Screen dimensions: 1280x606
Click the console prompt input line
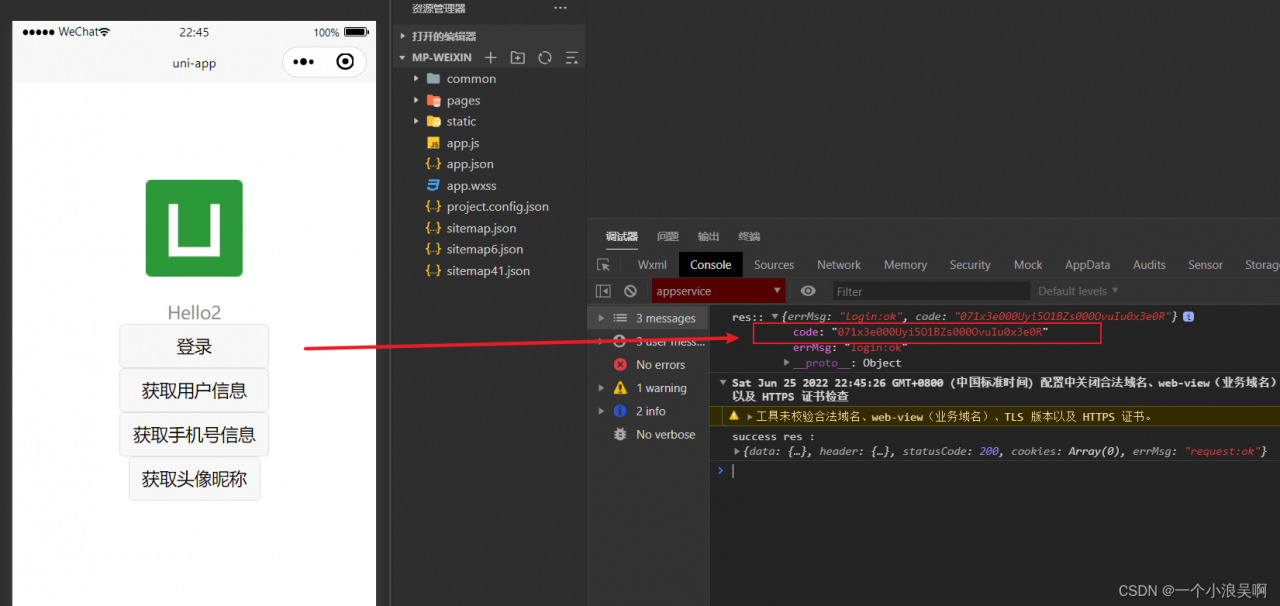1000,471
